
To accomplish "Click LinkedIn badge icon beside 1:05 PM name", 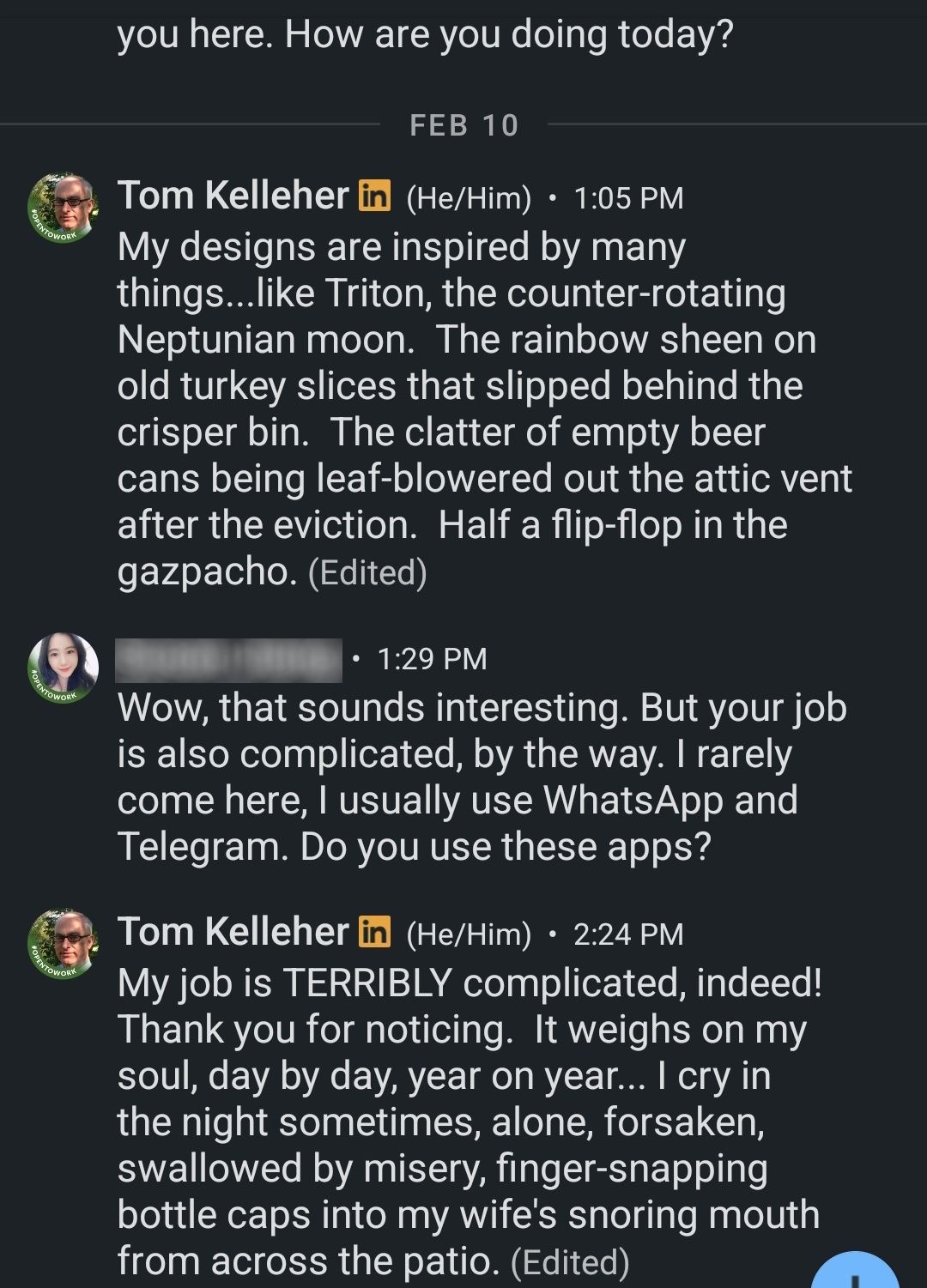I will (x=374, y=196).
